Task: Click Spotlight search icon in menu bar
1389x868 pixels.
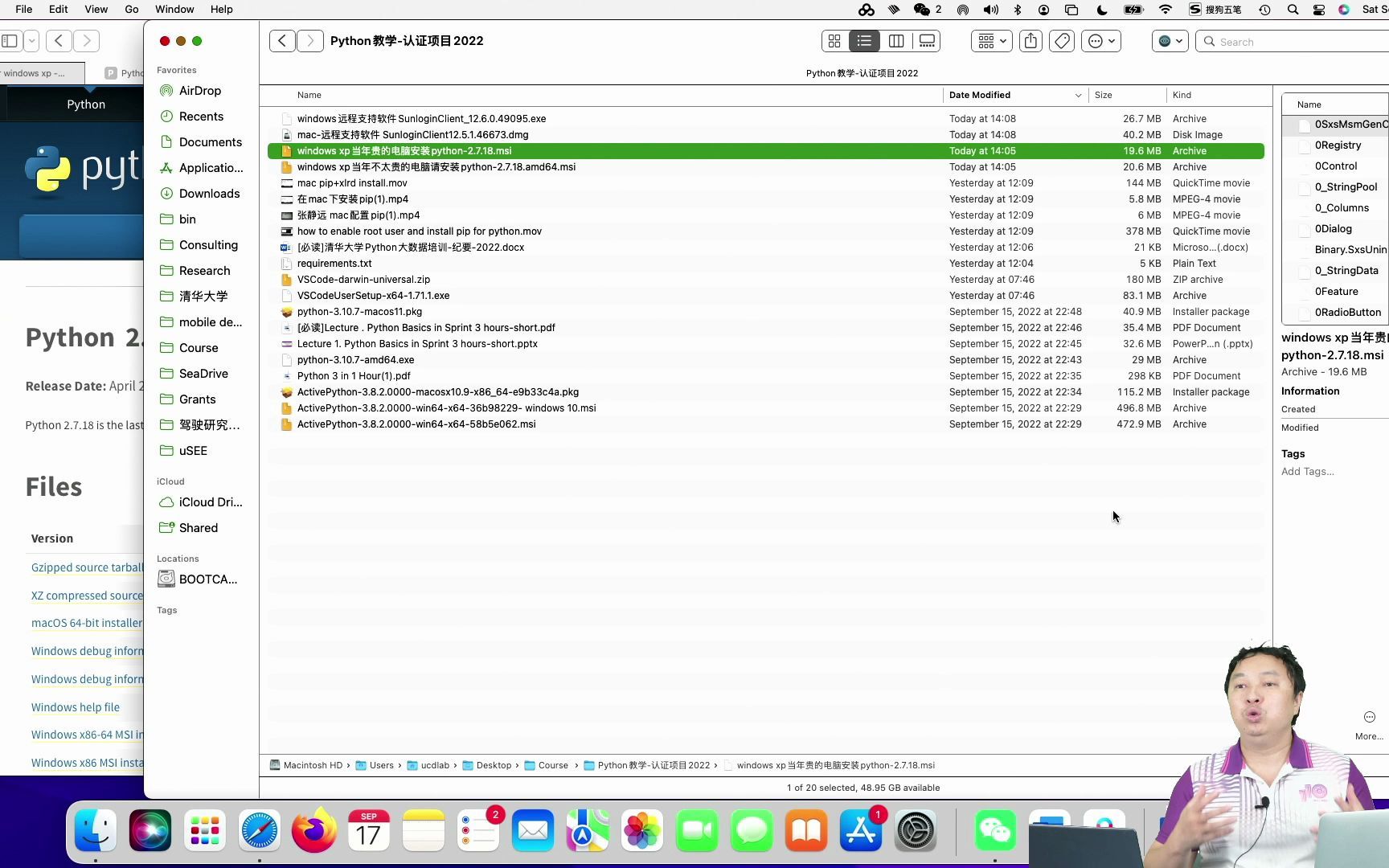Action: click(1293, 10)
